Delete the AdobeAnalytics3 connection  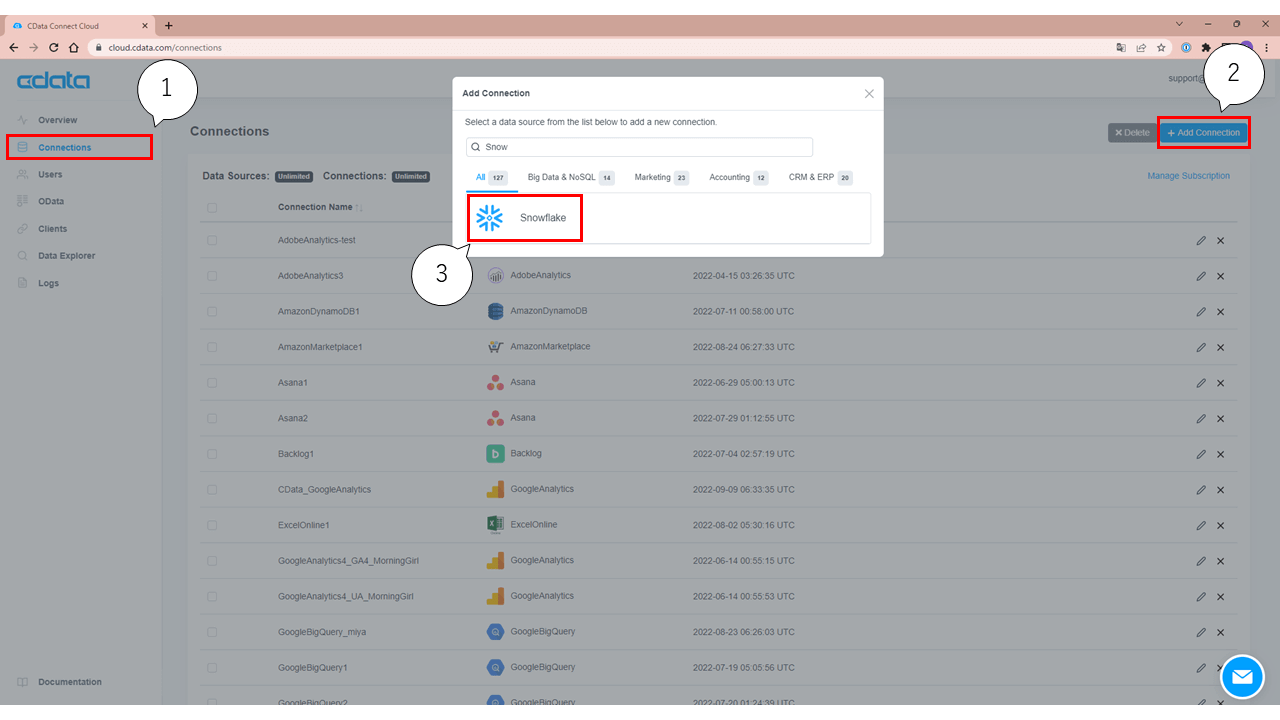tap(1220, 276)
